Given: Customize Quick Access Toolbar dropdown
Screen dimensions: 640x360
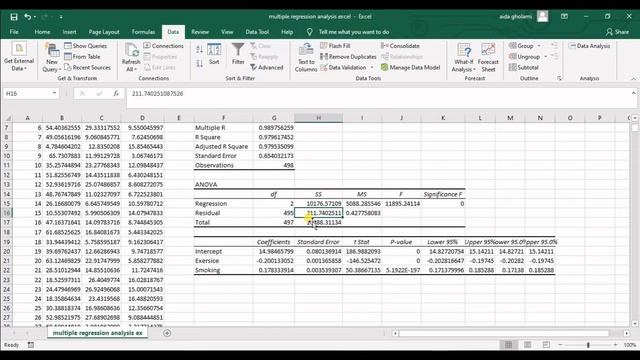Looking at the screenshot, I should click(x=61, y=17).
